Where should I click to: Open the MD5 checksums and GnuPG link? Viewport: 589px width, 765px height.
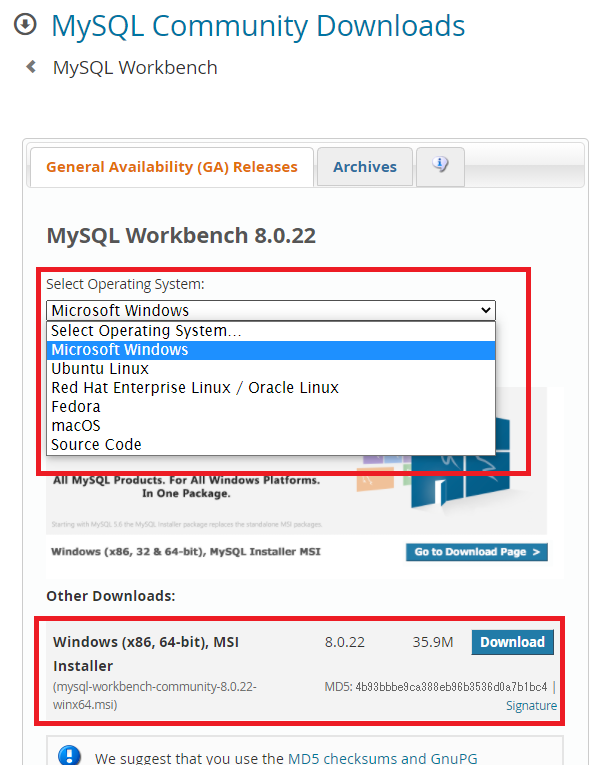[x=383, y=758]
